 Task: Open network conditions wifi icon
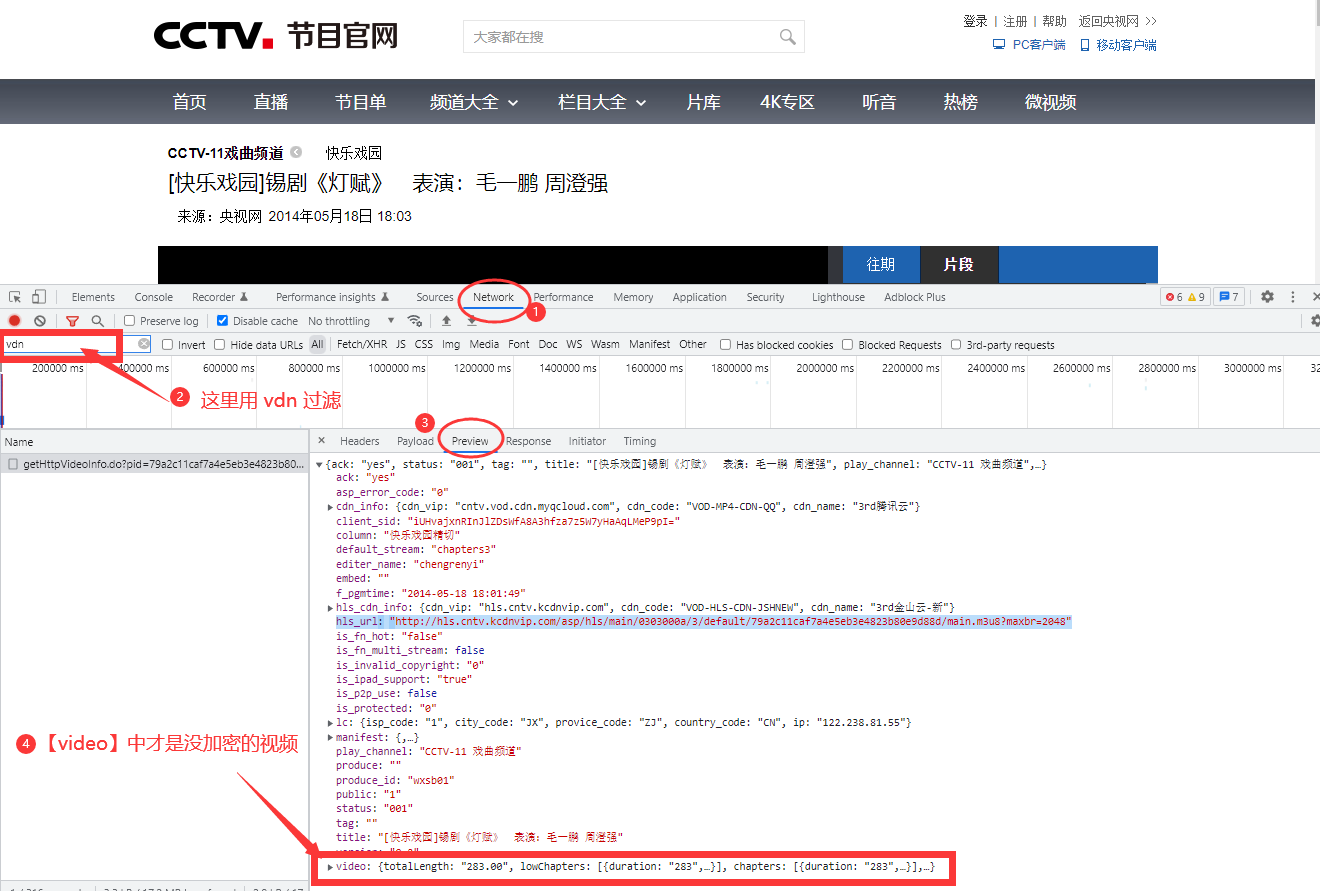[x=415, y=321]
